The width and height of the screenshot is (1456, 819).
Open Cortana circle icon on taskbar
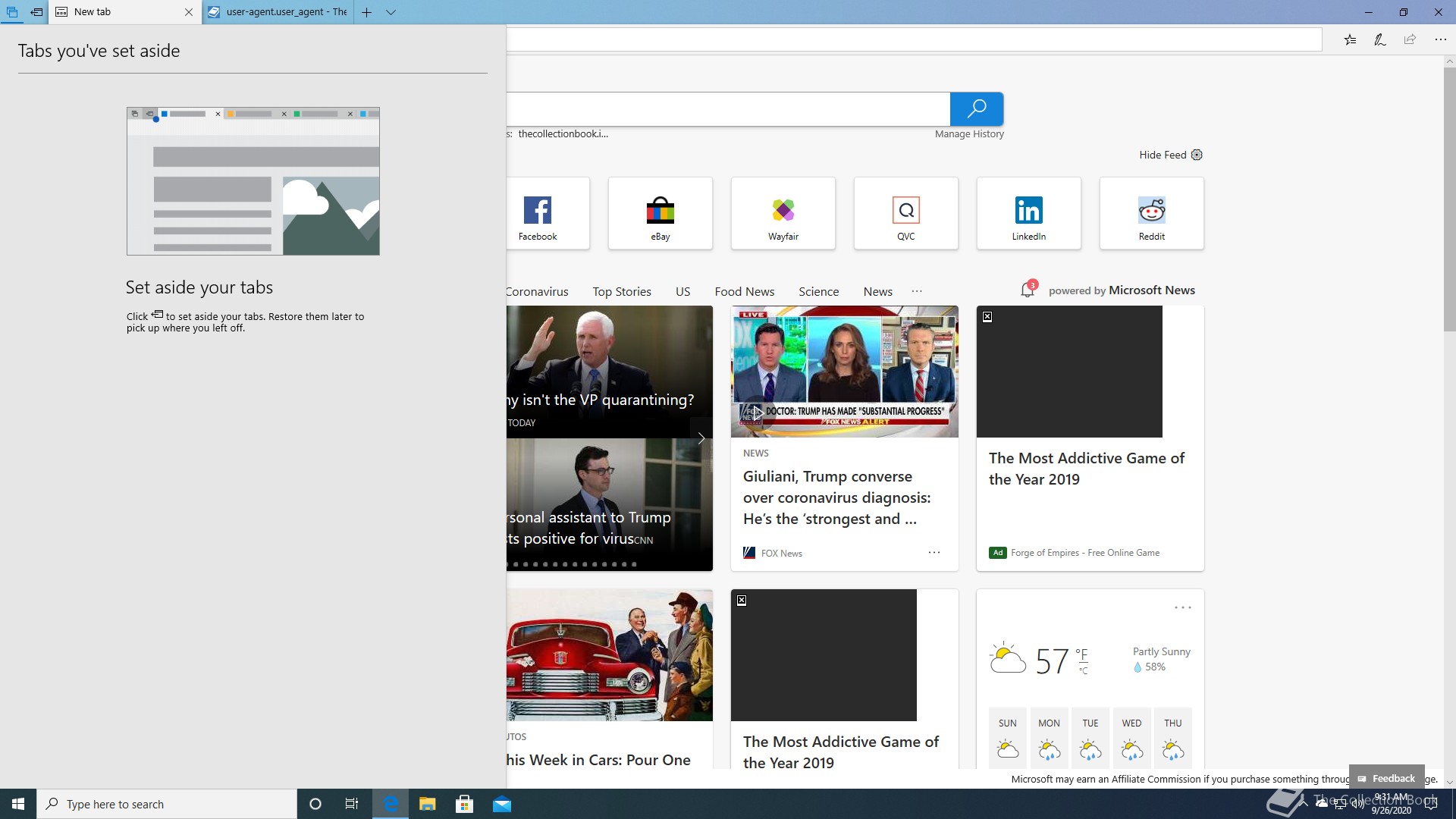[x=315, y=804]
